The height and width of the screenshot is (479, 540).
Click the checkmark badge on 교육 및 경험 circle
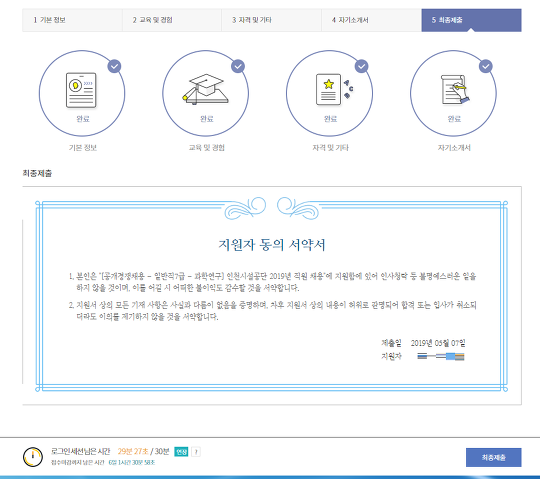(238, 66)
